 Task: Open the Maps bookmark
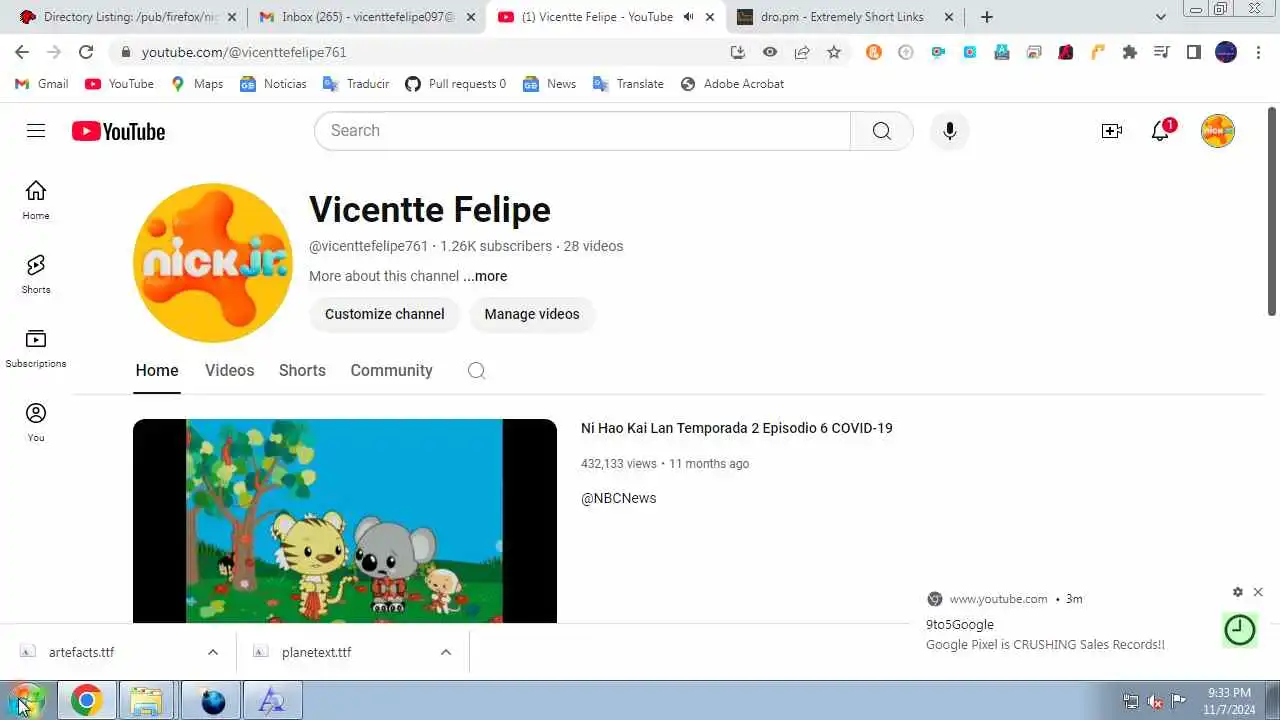197,84
